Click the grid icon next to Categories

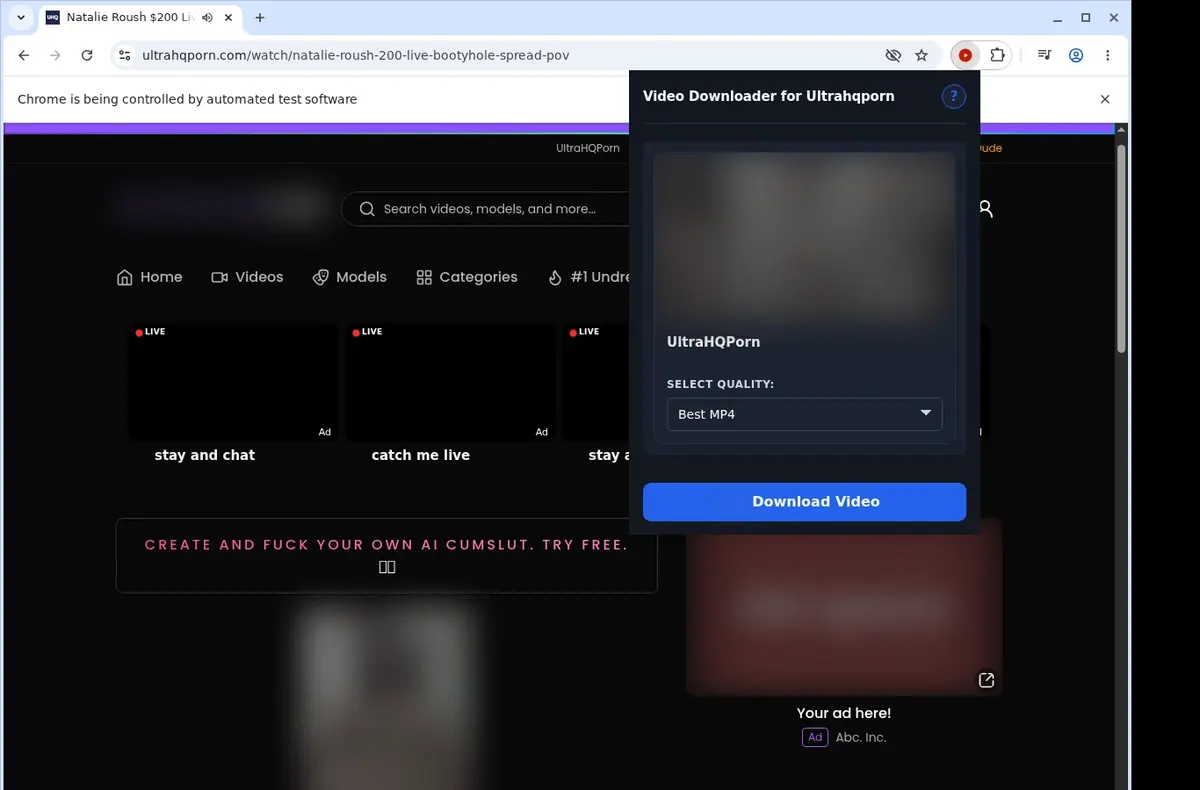[x=424, y=278]
